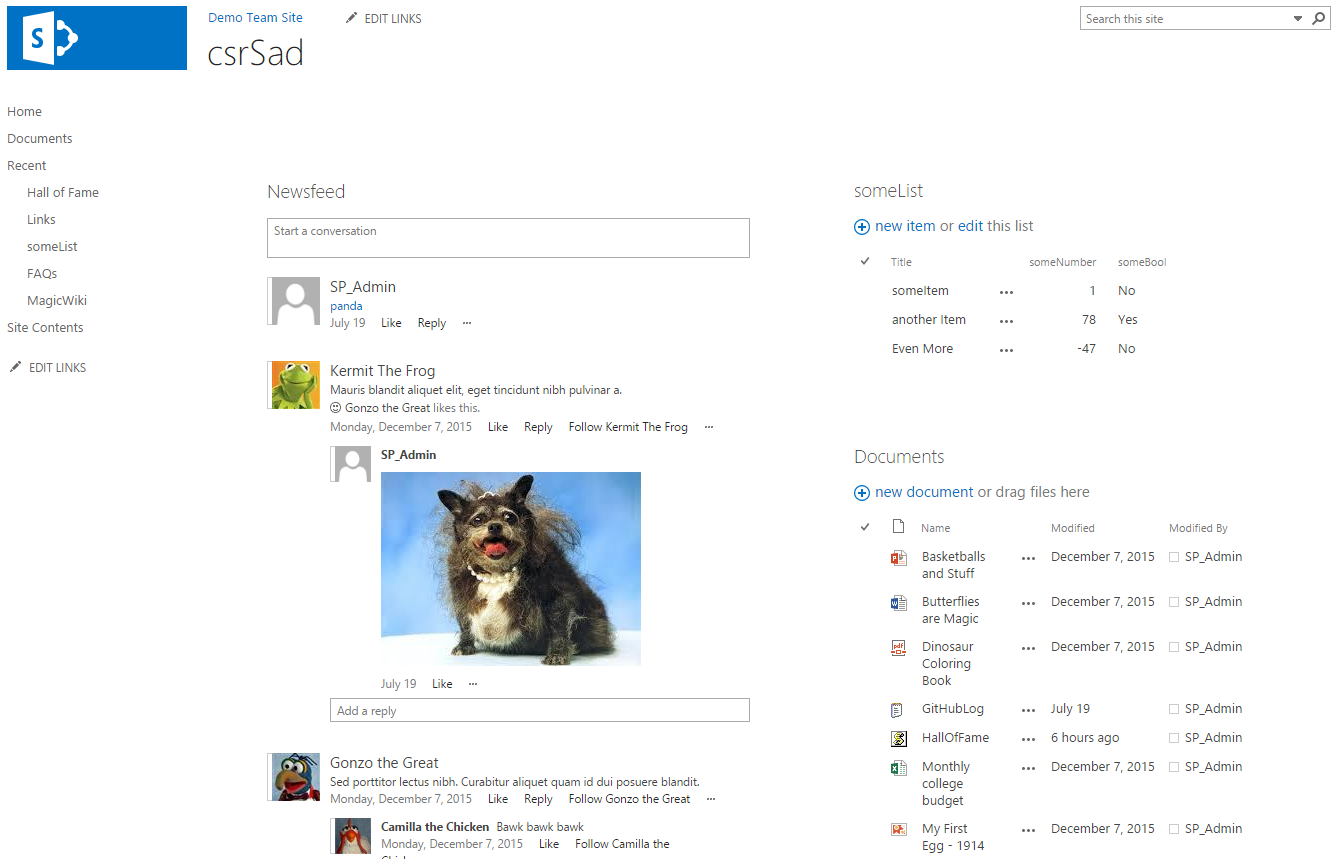Open the ellipsis menu for GitHubLog document
Screen dimensions: 1338x859
[x=1028, y=710]
